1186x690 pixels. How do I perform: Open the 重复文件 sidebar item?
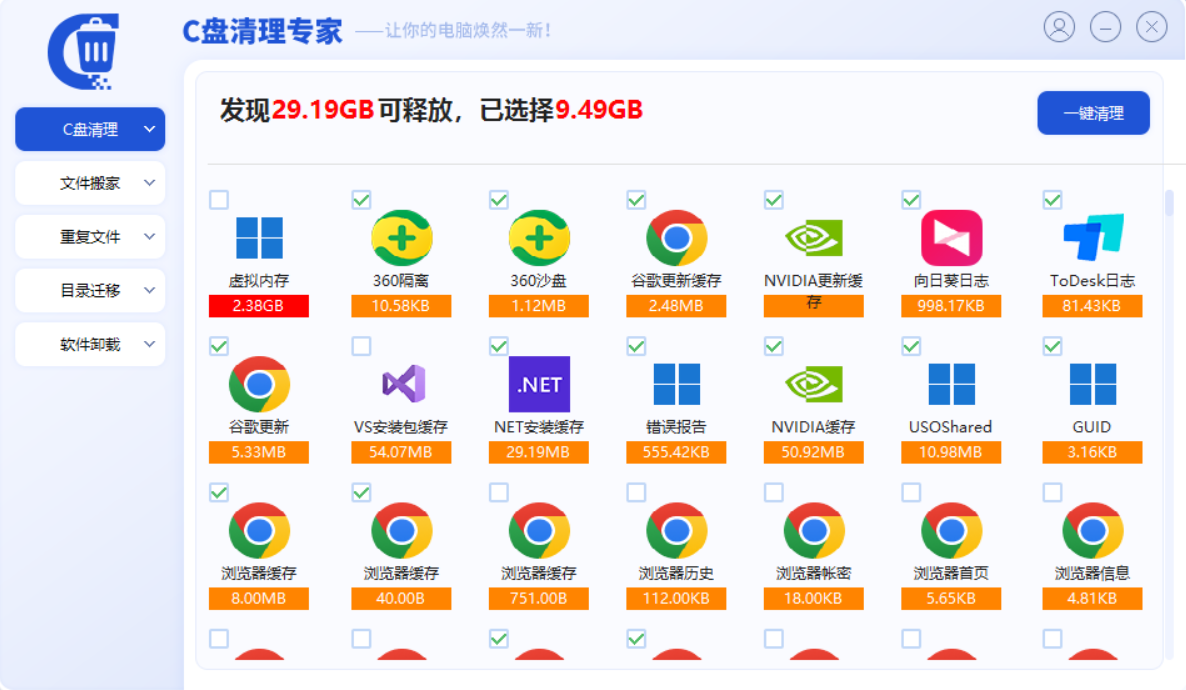(90, 237)
